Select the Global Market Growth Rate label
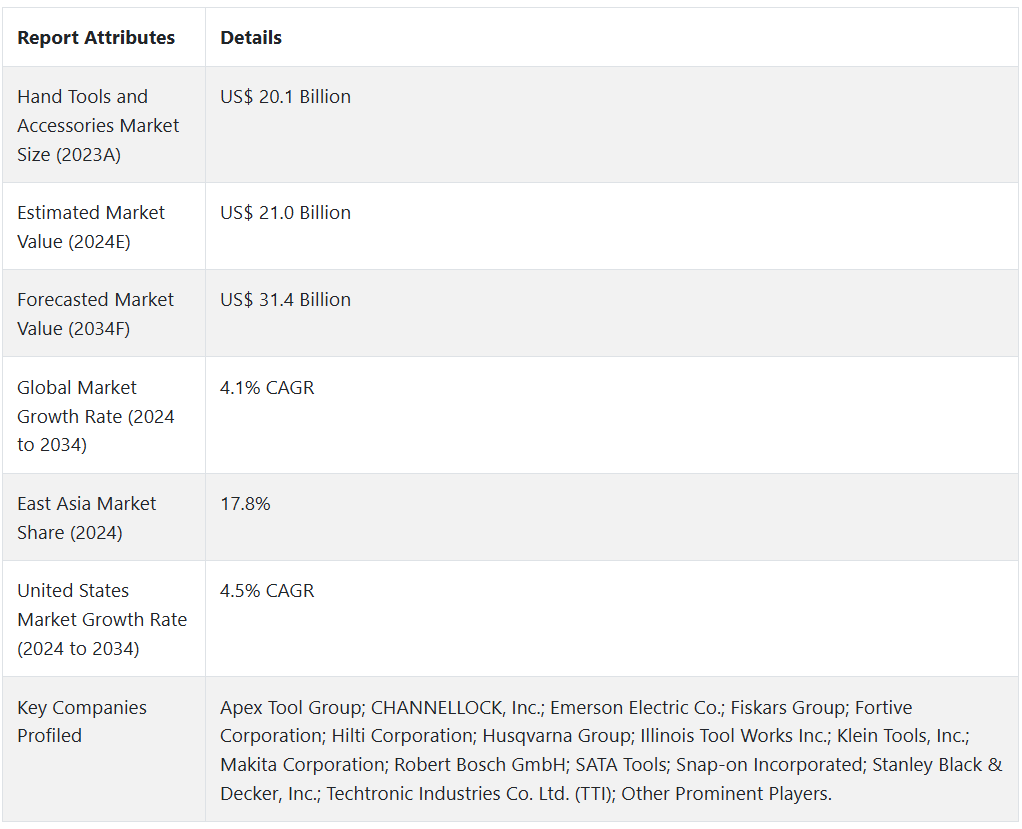The width and height of the screenshot is (1022, 829). click(95, 416)
